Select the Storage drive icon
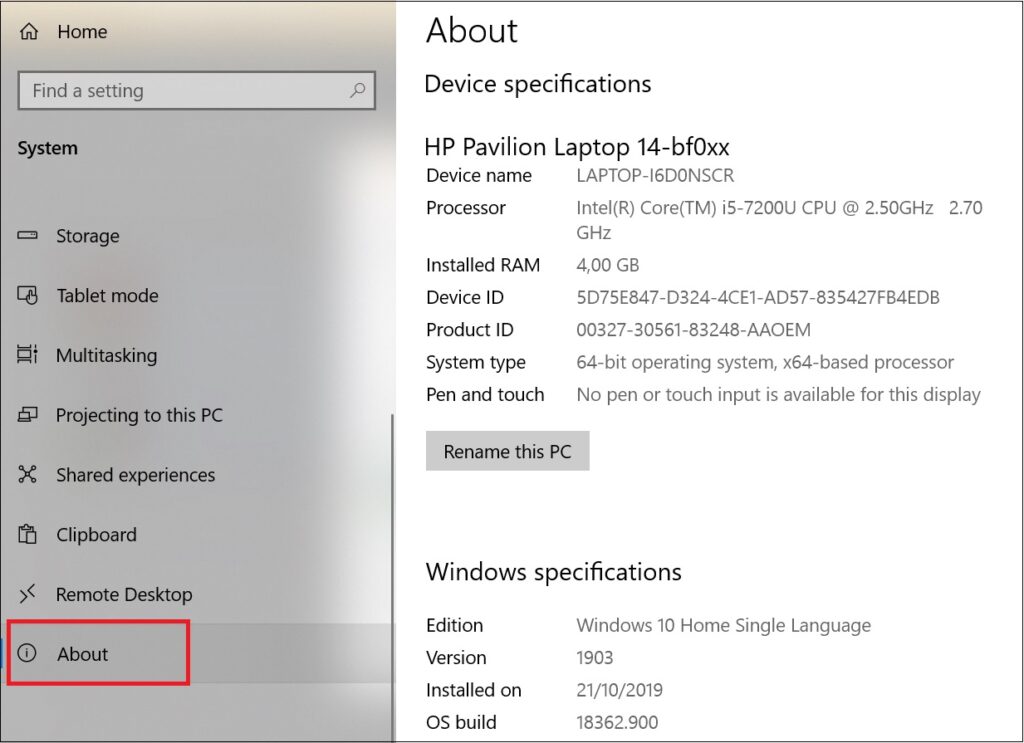This screenshot has height=743, width=1024. tap(29, 236)
